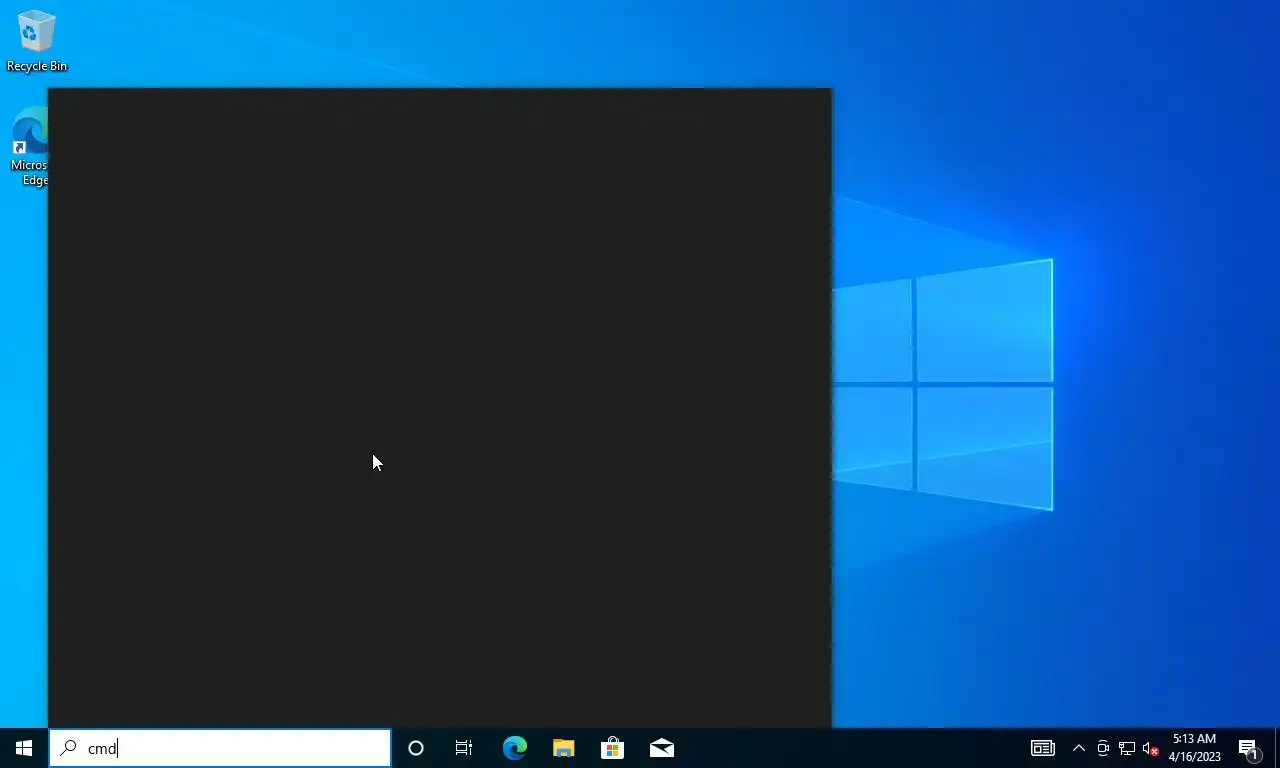
Task: Click the Meet Now tray icon
Action: click(x=1103, y=748)
